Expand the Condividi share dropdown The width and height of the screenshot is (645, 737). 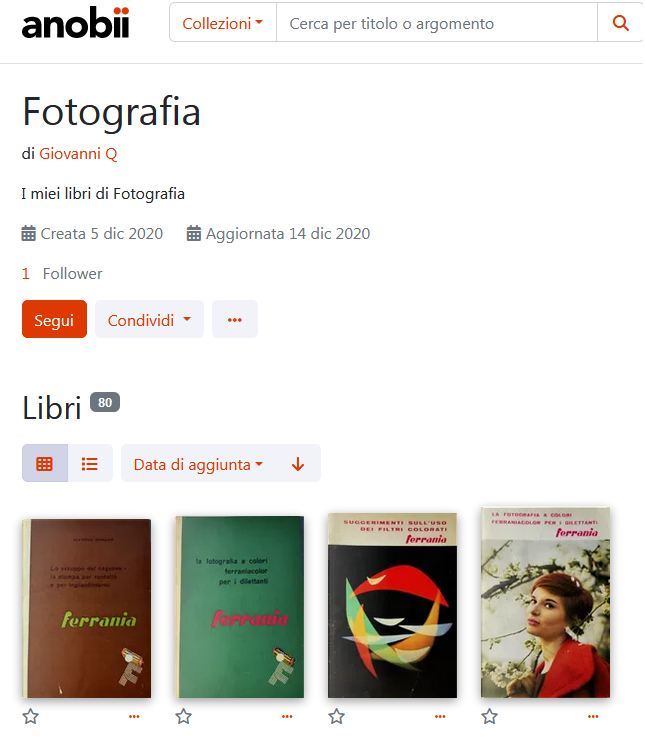click(149, 320)
